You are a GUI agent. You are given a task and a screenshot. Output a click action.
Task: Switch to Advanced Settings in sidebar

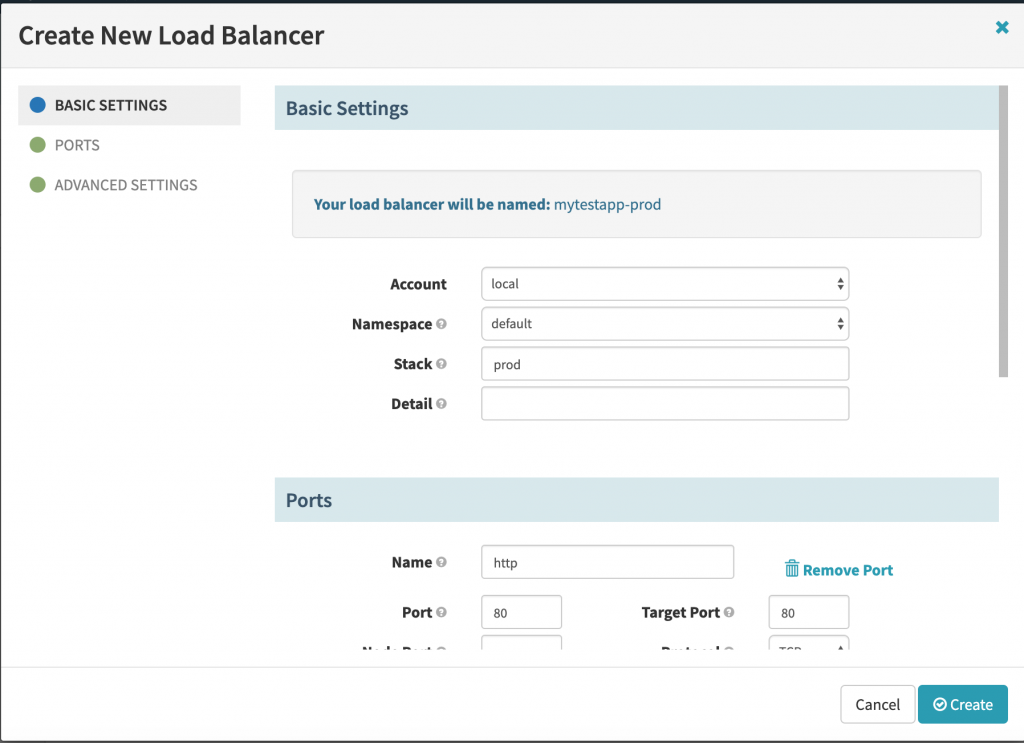pos(125,185)
